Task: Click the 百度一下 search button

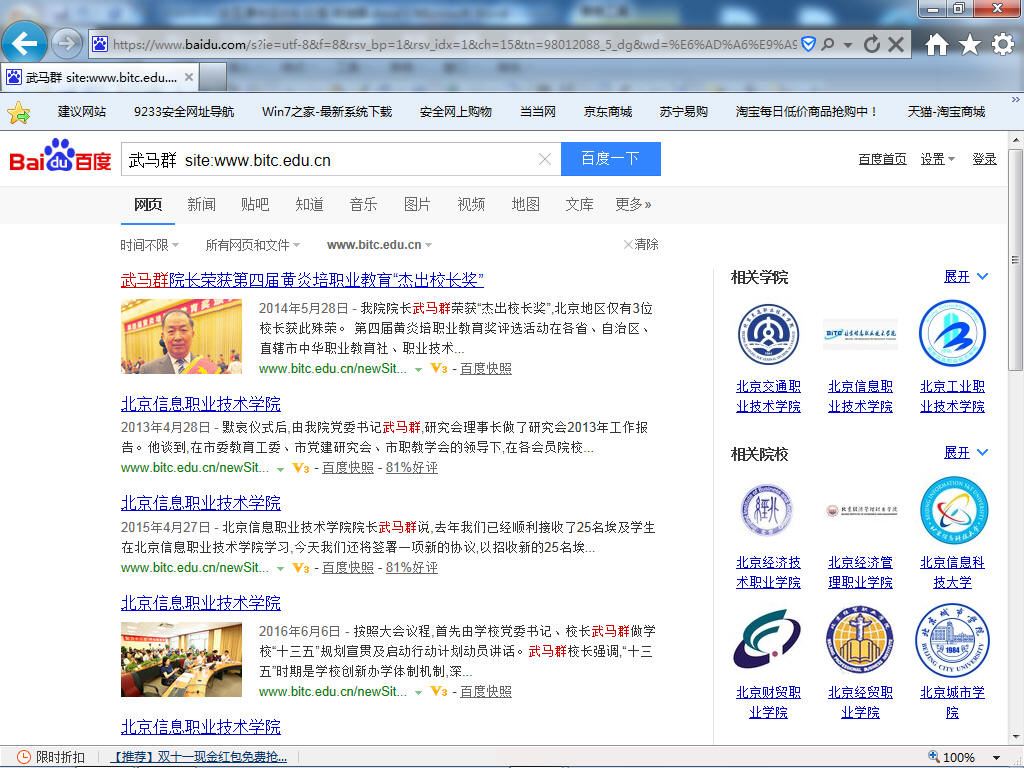Action: pyautogui.click(x=611, y=159)
